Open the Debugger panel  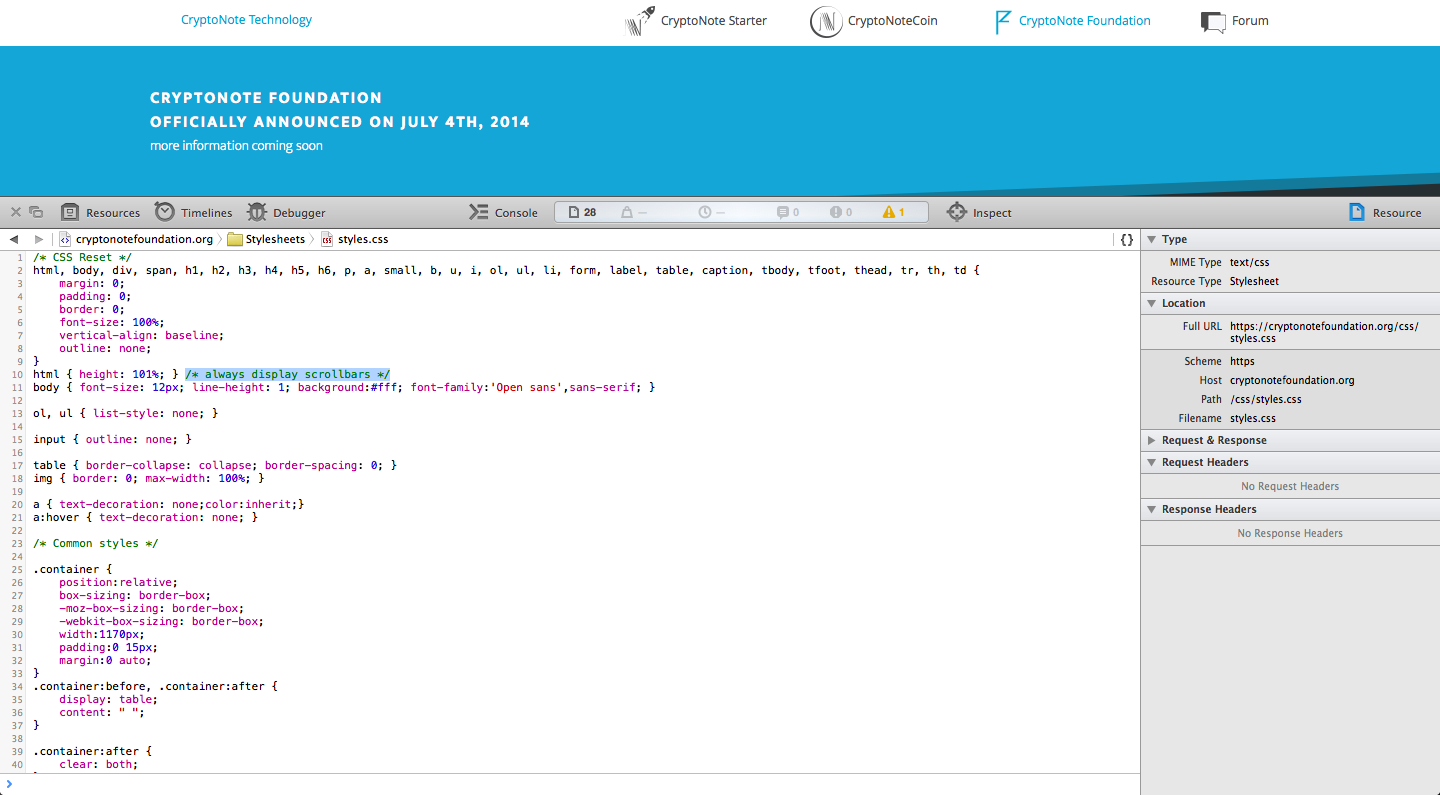click(287, 212)
